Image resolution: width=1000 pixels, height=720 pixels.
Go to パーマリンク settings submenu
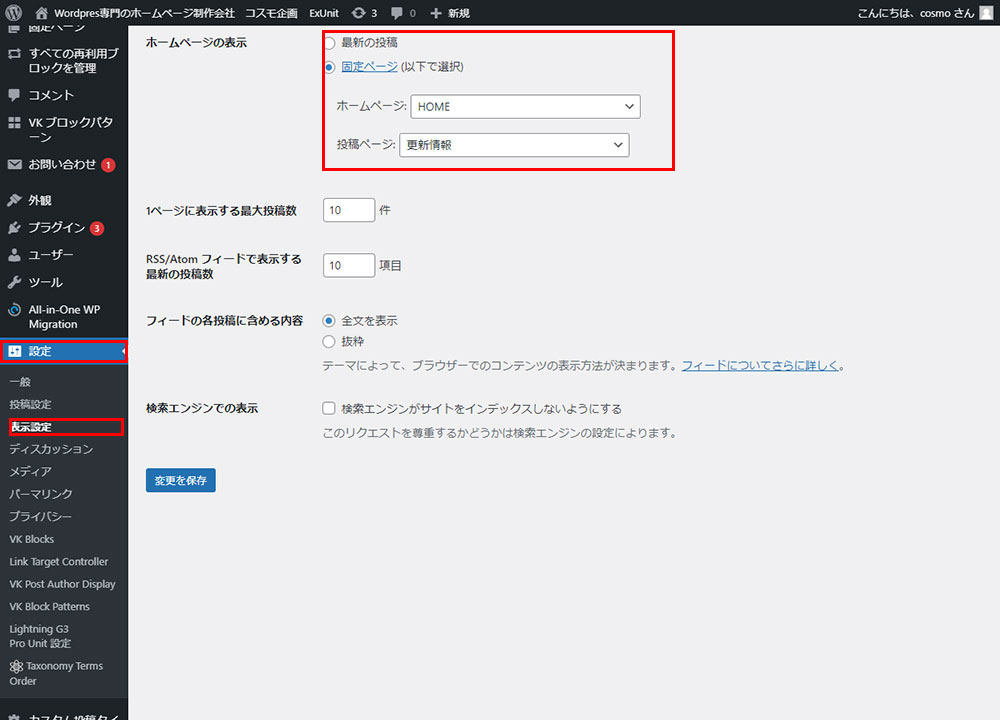41,494
